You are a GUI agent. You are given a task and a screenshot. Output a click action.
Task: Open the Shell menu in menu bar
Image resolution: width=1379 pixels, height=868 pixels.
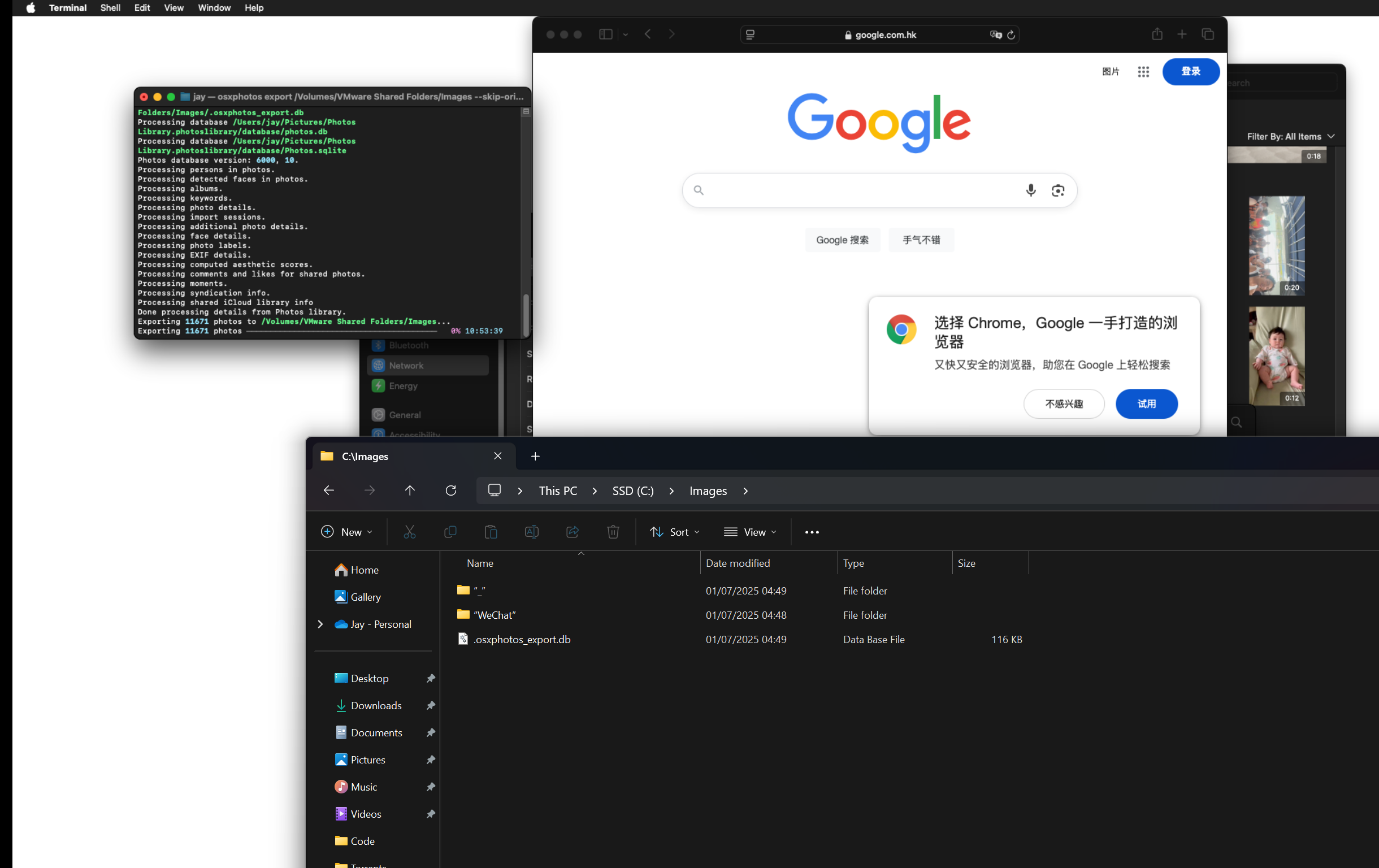[110, 7]
